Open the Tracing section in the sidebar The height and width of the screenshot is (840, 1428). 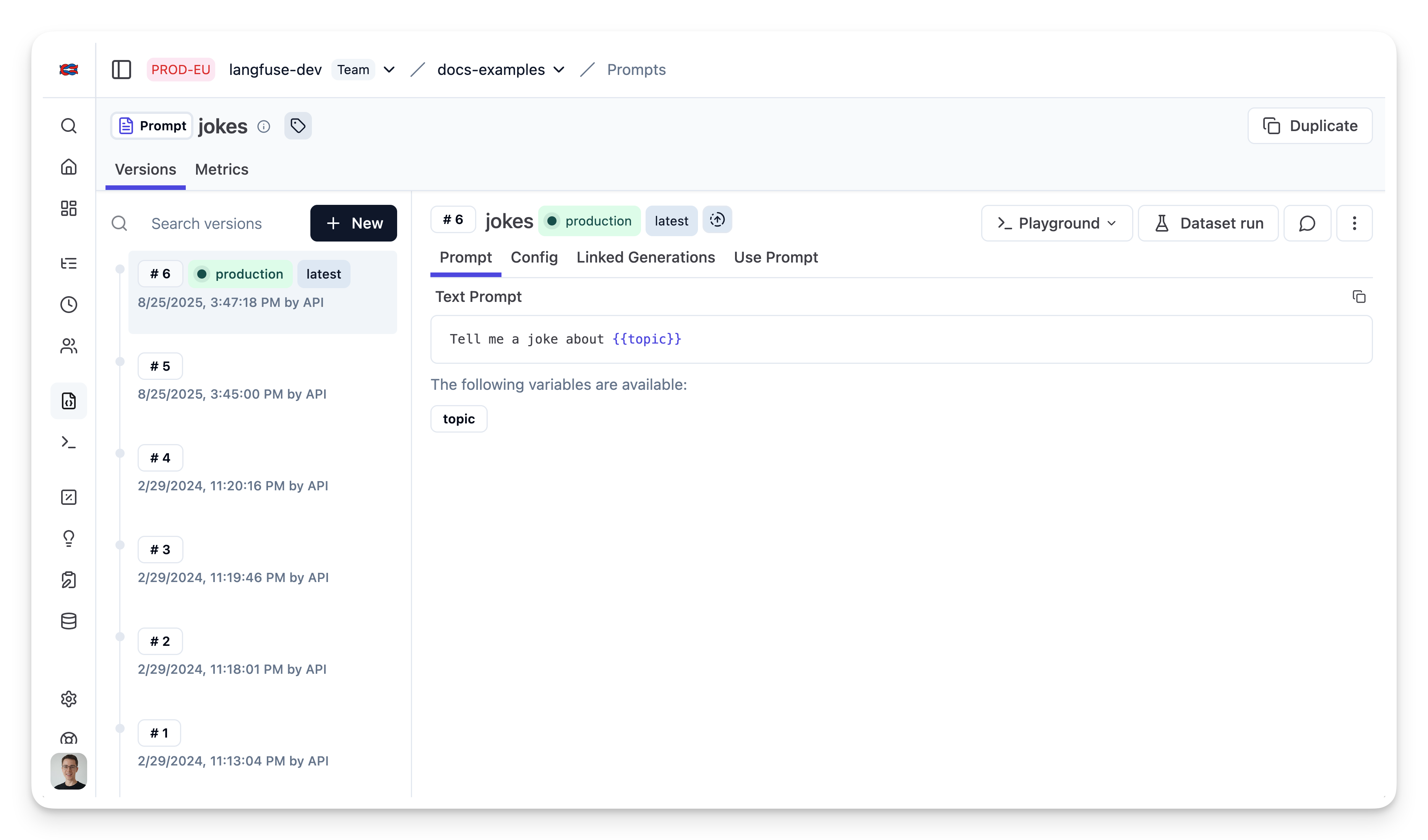tap(68, 263)
